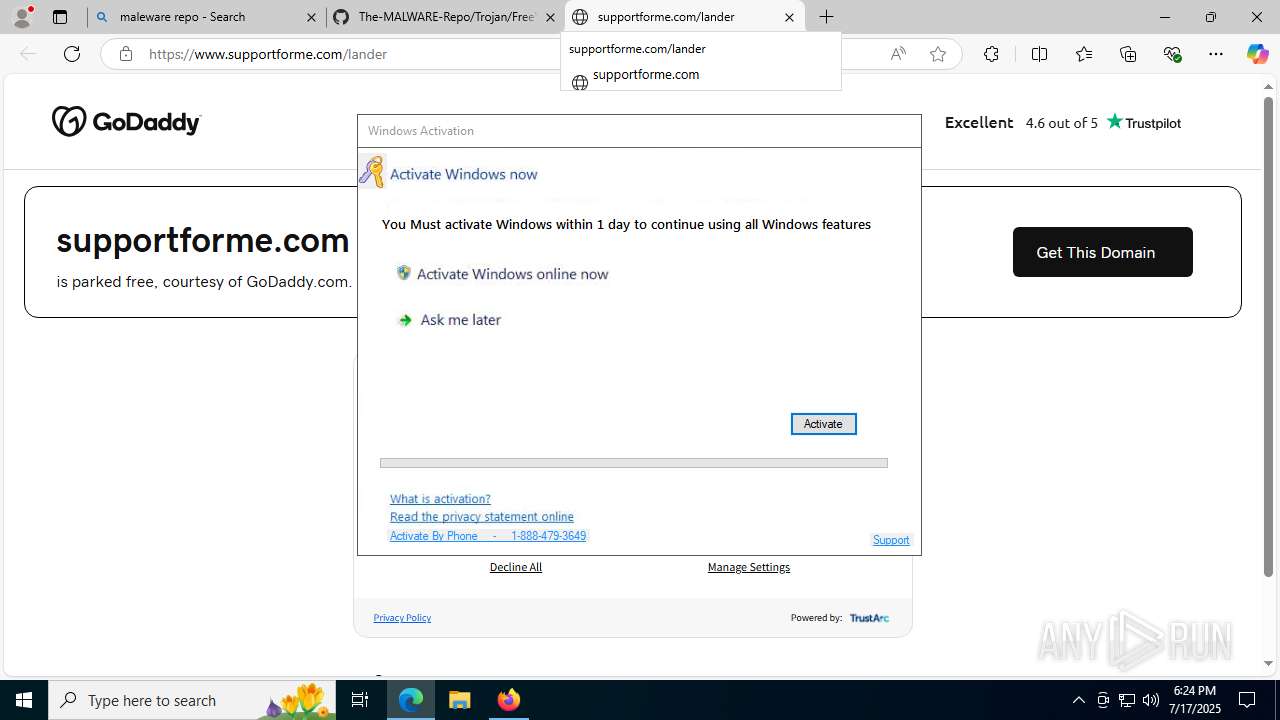Open the volume tray icon
The width and height of the screenshot is (1280, 720).
click(x=1151, y=700)
